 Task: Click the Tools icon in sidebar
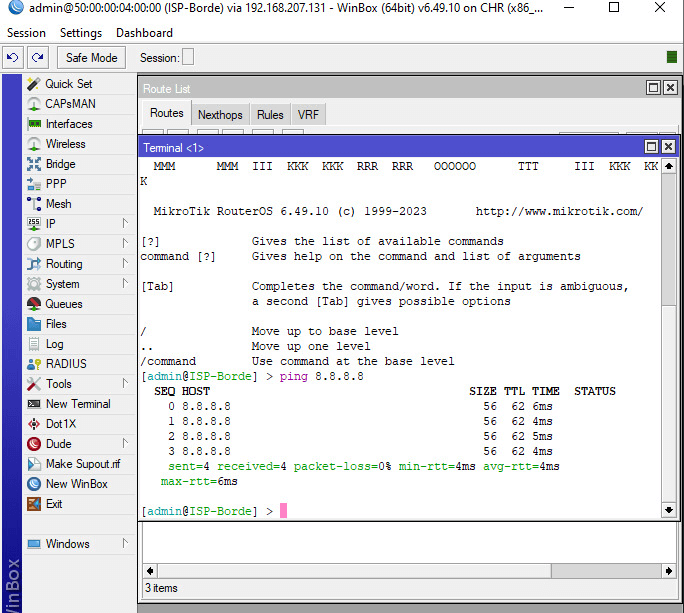(34, 384)
